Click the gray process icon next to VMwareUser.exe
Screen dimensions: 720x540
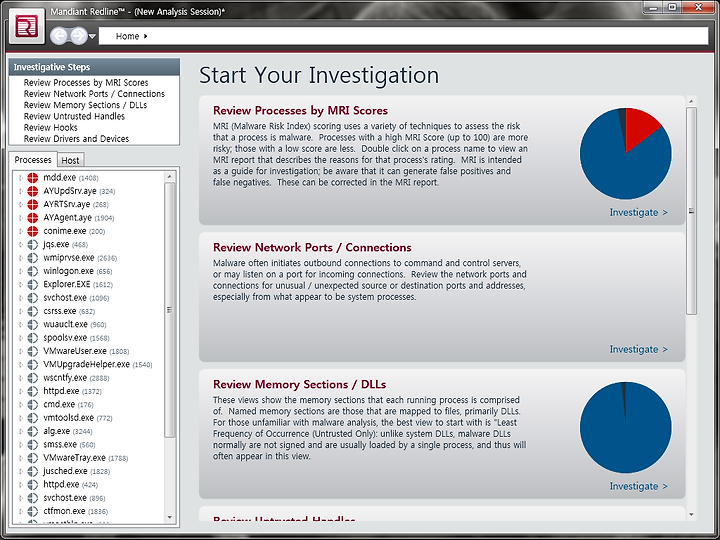[33, 351]
